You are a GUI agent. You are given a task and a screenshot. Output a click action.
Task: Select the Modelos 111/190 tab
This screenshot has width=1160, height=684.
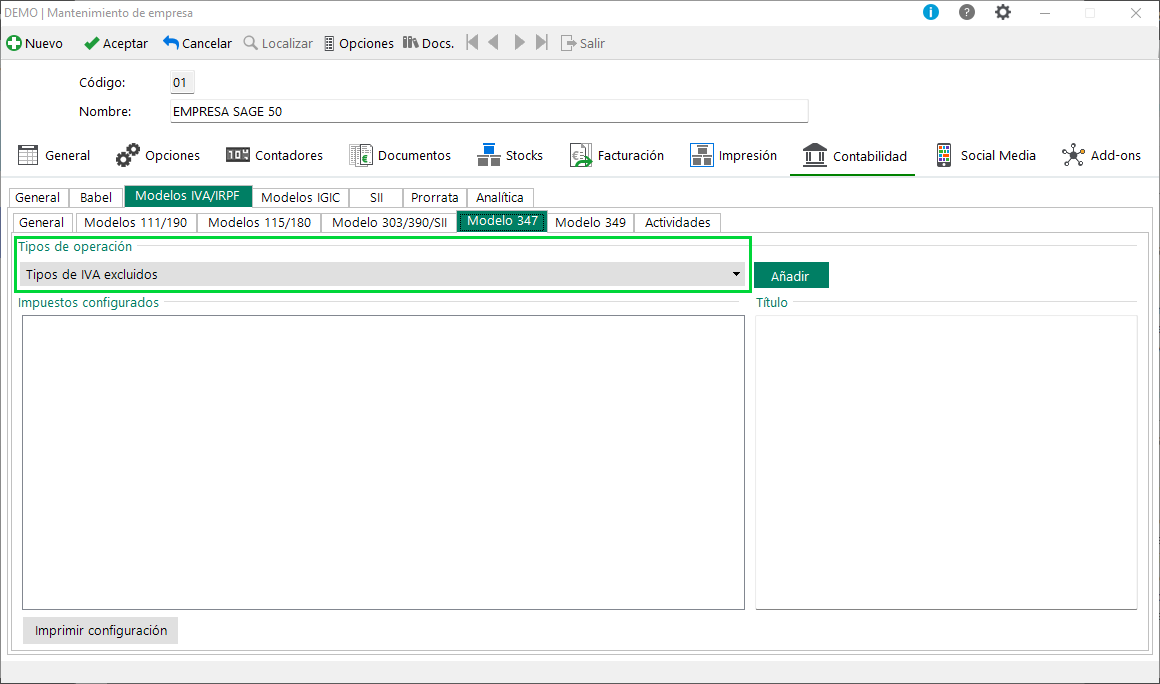click(x=136, y=223)
